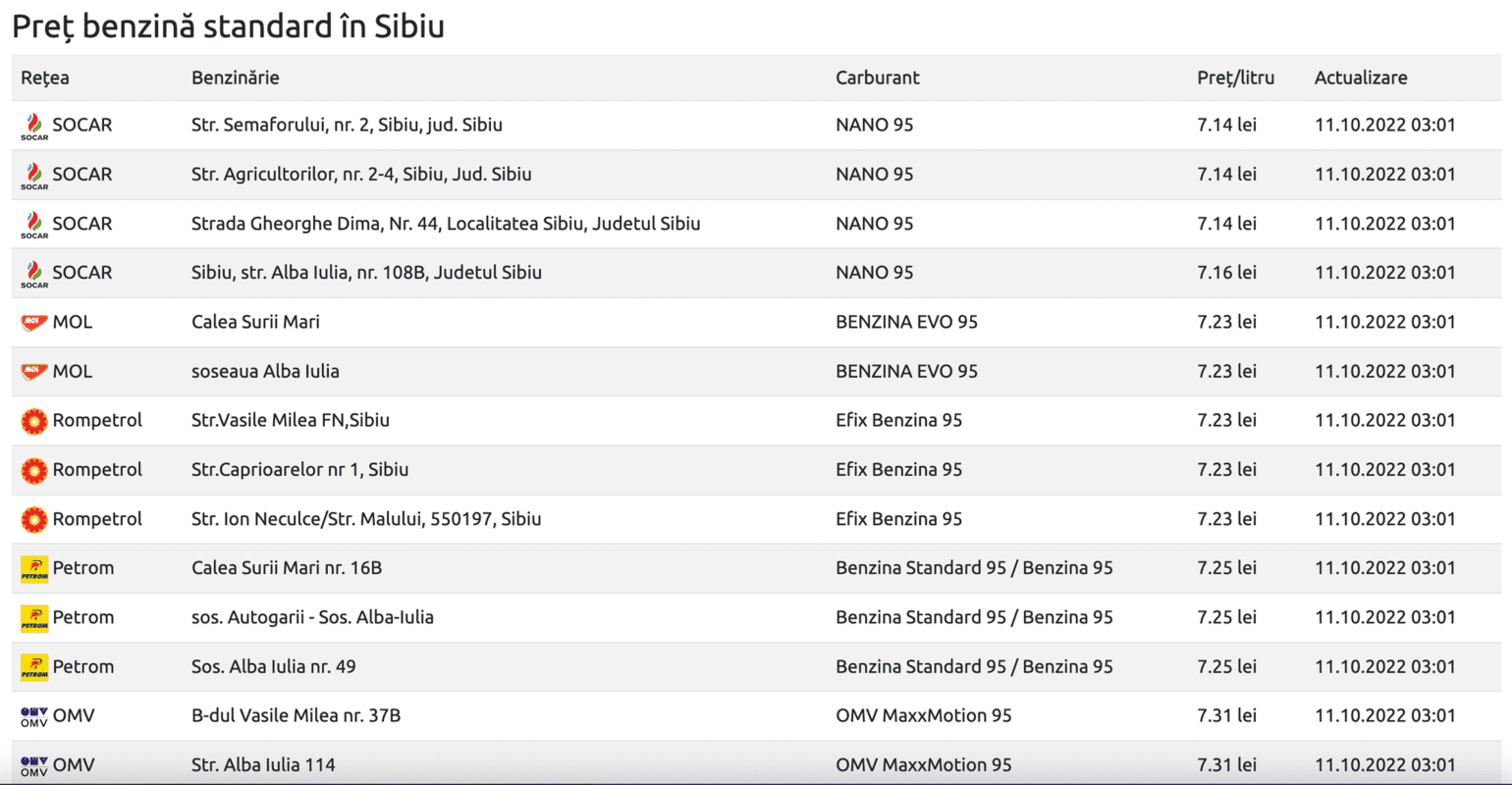Click OMV name in B-dul Vasile Milea row
Image resolution: width=1512 pixels, height=785 pixels.
[74, 715]
